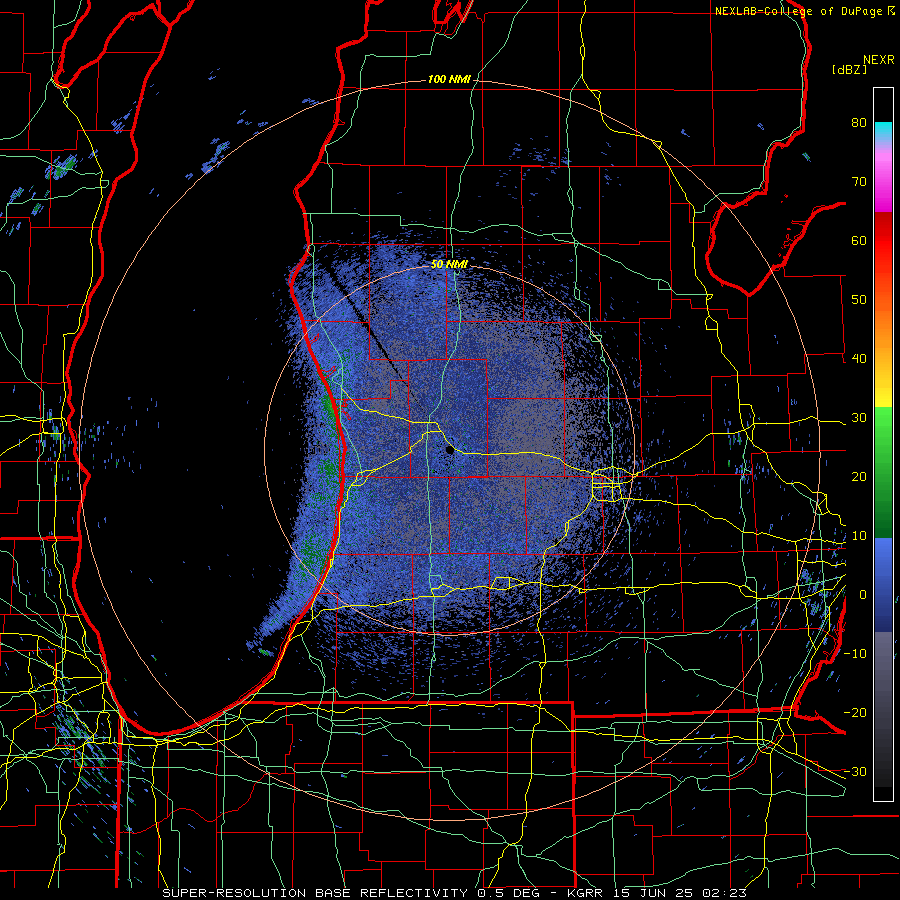Click the 30 value on the dBZ scale
Image resolution: width=900 pixels, height=900 pixels.
tap(859, 418)
